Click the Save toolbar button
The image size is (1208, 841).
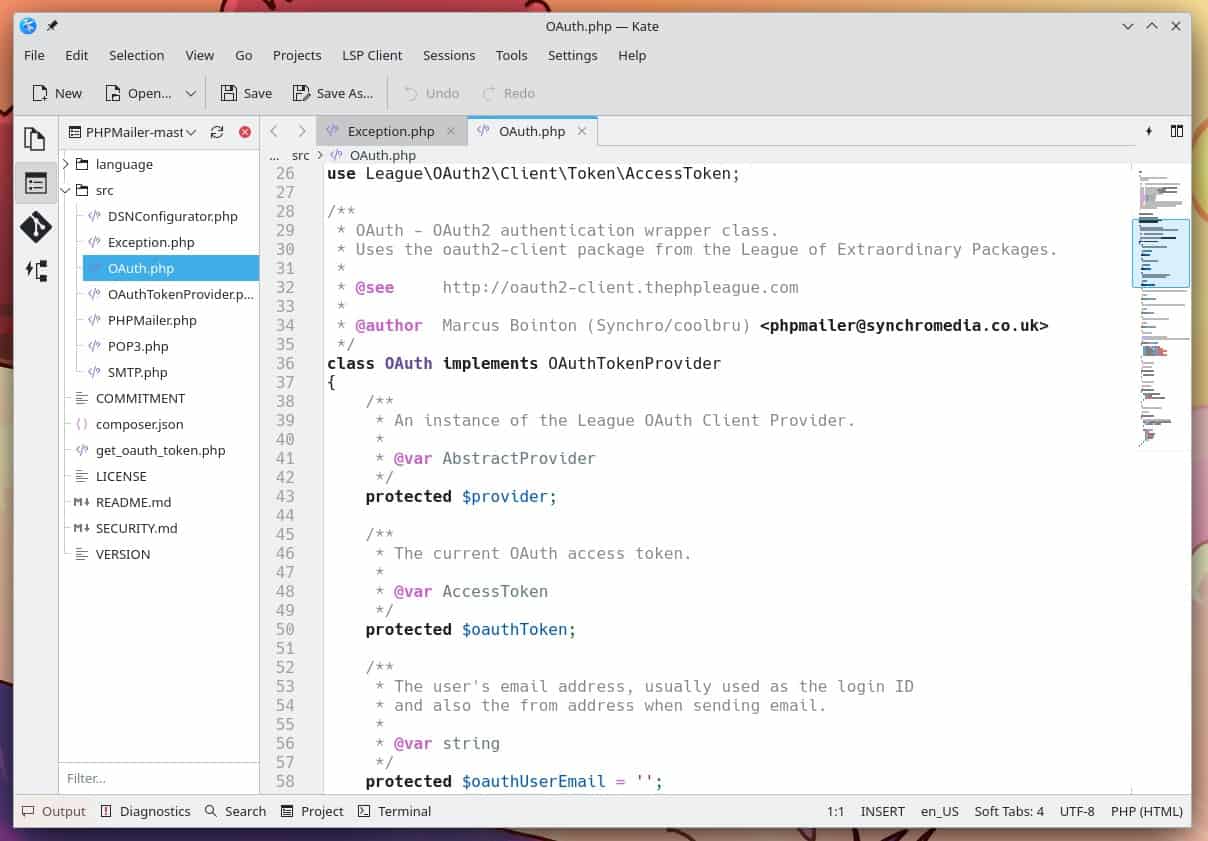246,93
